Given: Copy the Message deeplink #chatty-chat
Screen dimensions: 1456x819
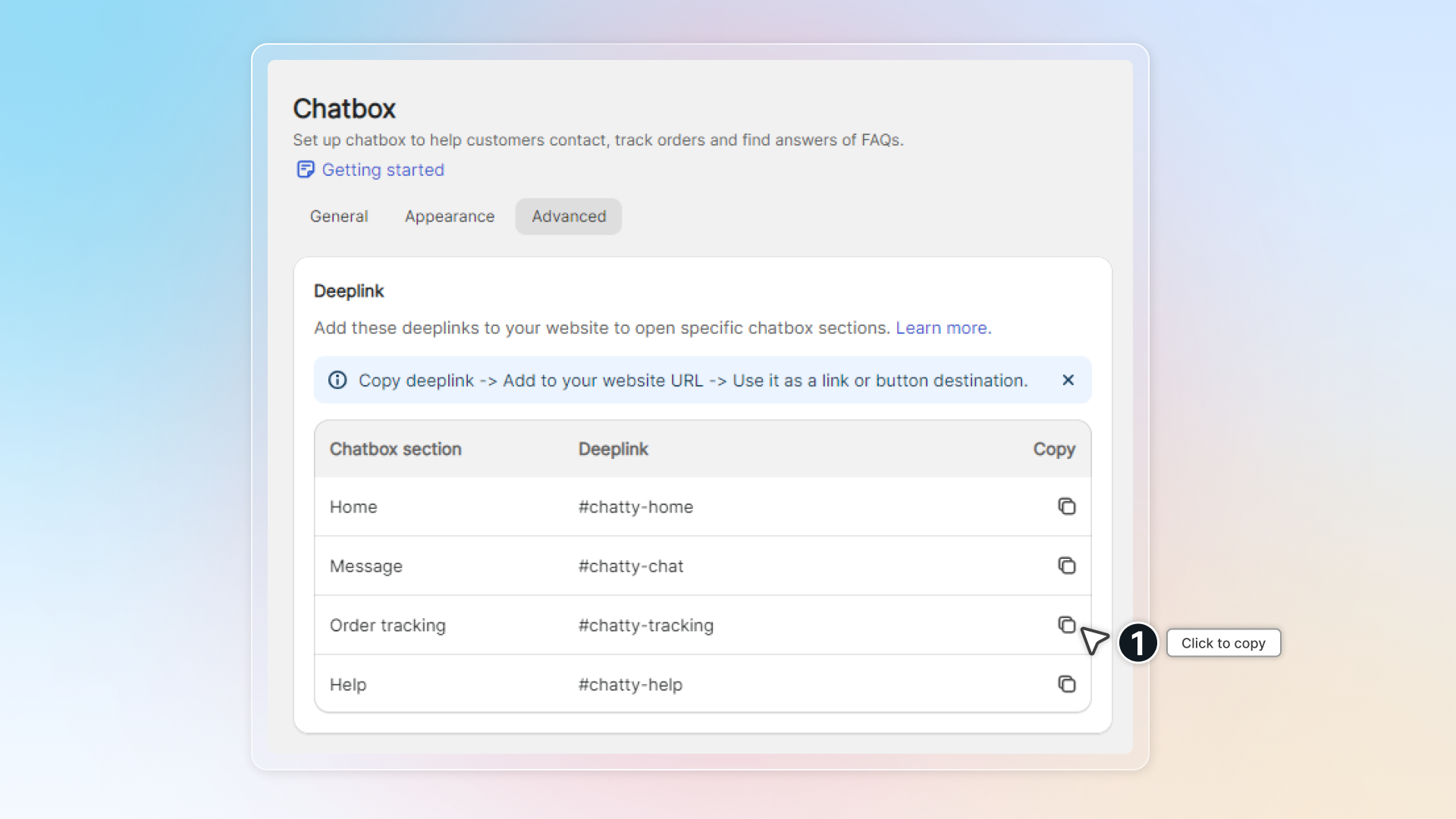Looking at the screenshot, I should point(1066,566).
